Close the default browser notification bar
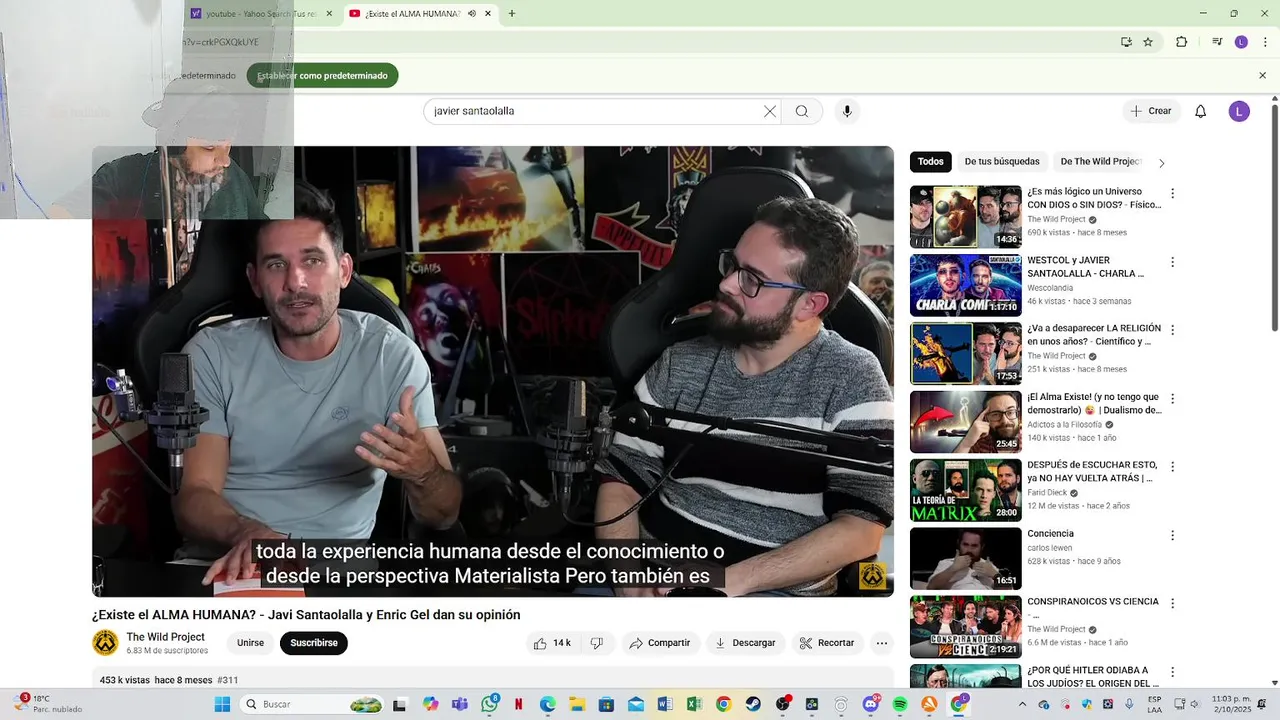Image resolution: width=1280 pixels, height=720 pixels. pyautogui.click(x=1262, y=76)
